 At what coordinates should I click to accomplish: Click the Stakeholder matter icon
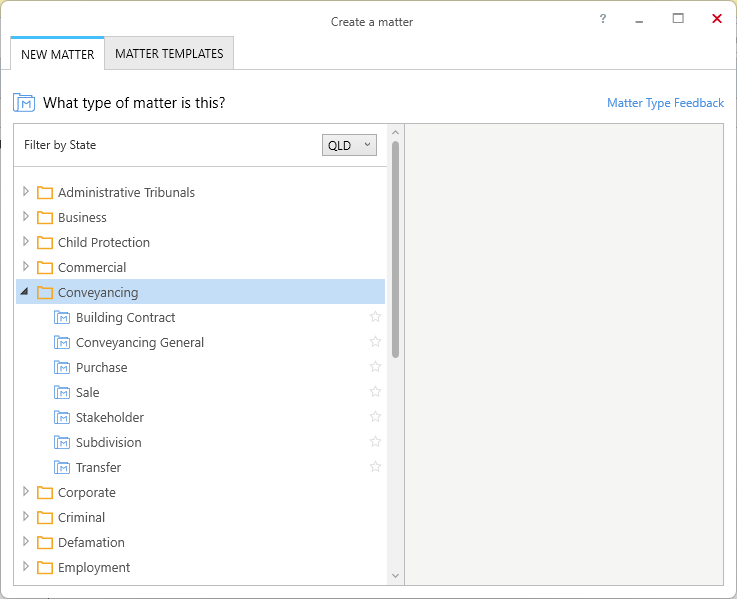click(x=62, y=418)
